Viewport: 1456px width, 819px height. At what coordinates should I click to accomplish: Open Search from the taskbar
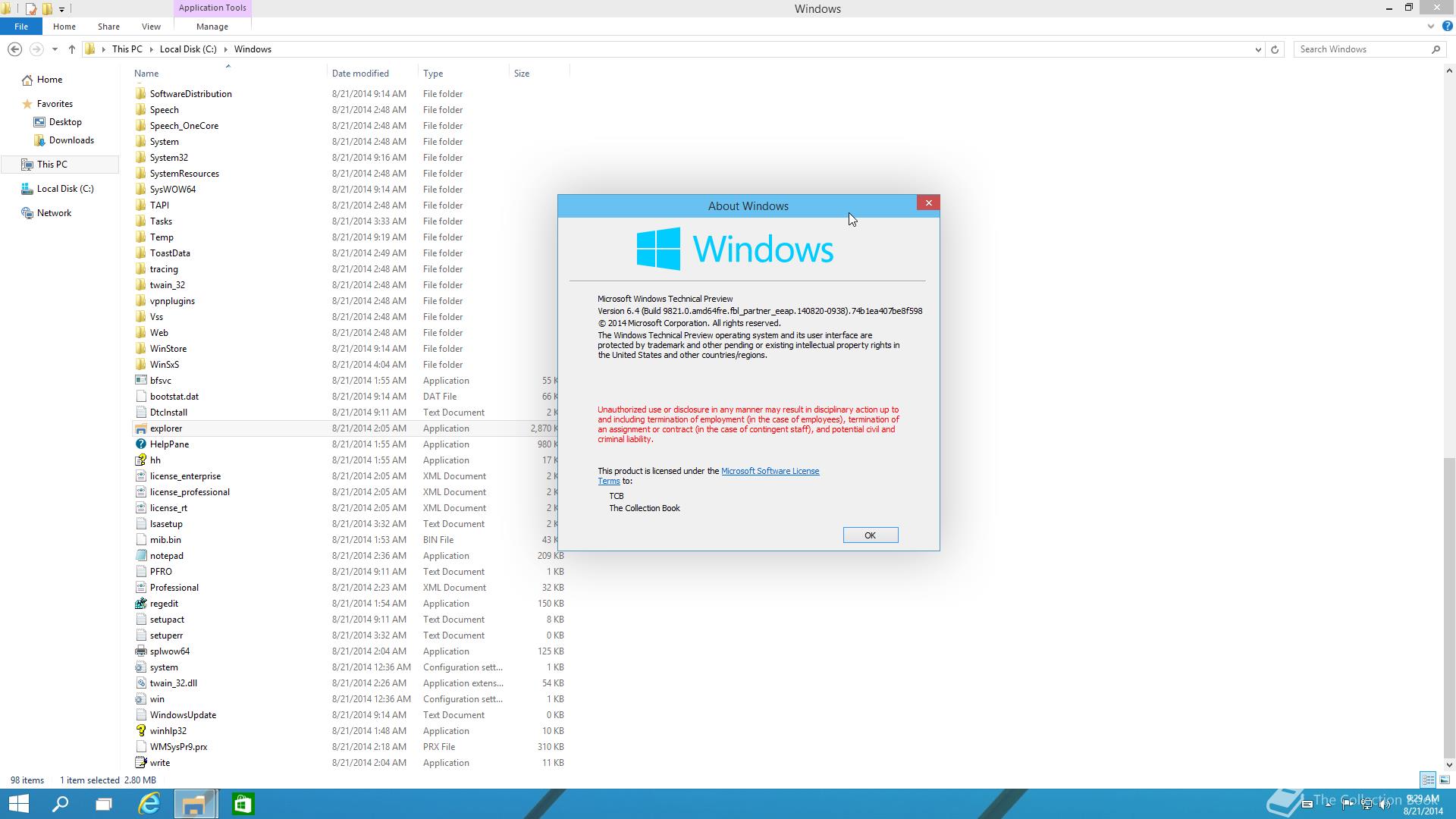pyautogui.click(x=60, y=804)
